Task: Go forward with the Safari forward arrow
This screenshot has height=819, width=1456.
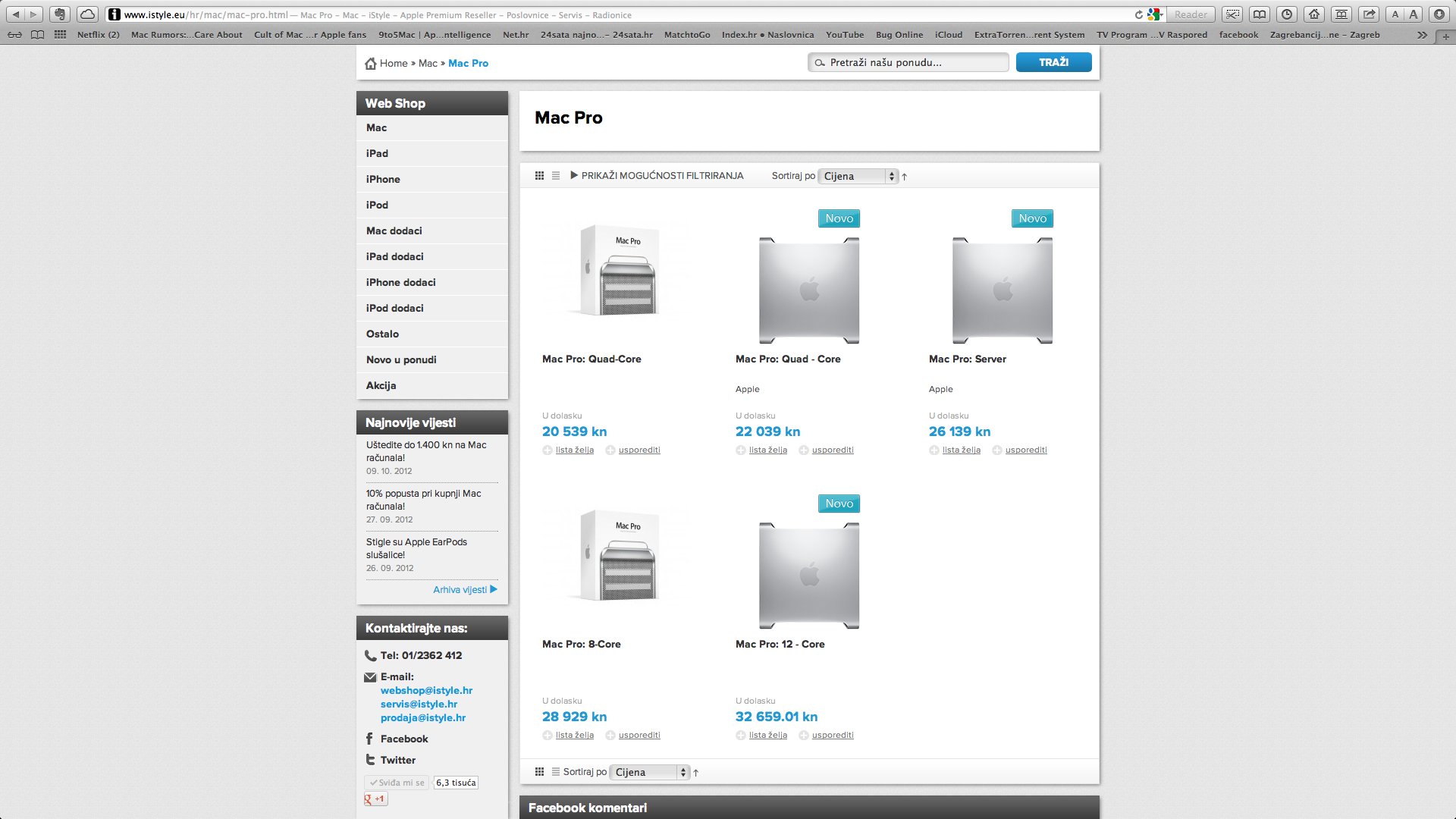Action: click(x=33, y=14)
